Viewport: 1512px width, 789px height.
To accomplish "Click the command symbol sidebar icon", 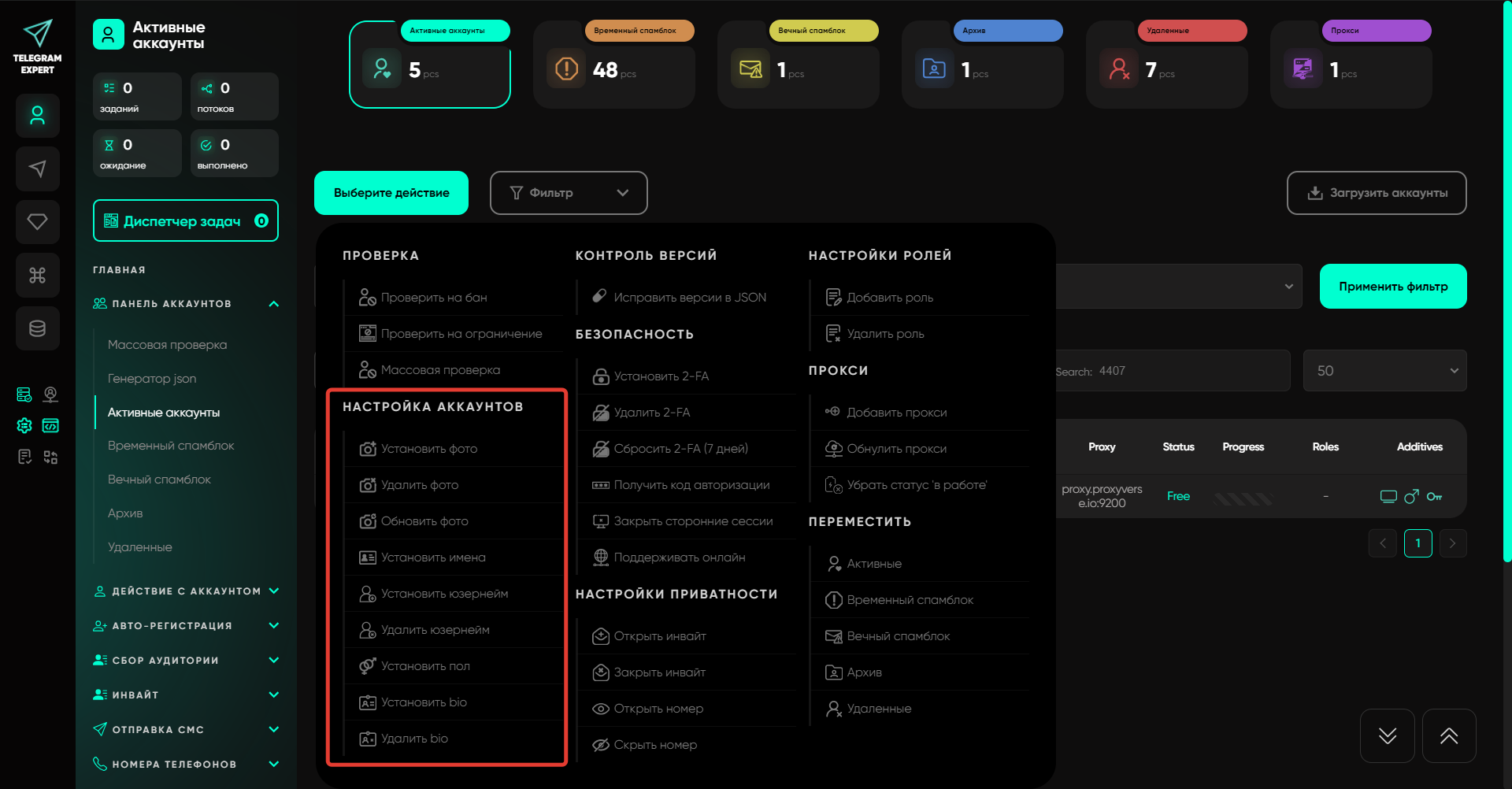I will [37, 275].
